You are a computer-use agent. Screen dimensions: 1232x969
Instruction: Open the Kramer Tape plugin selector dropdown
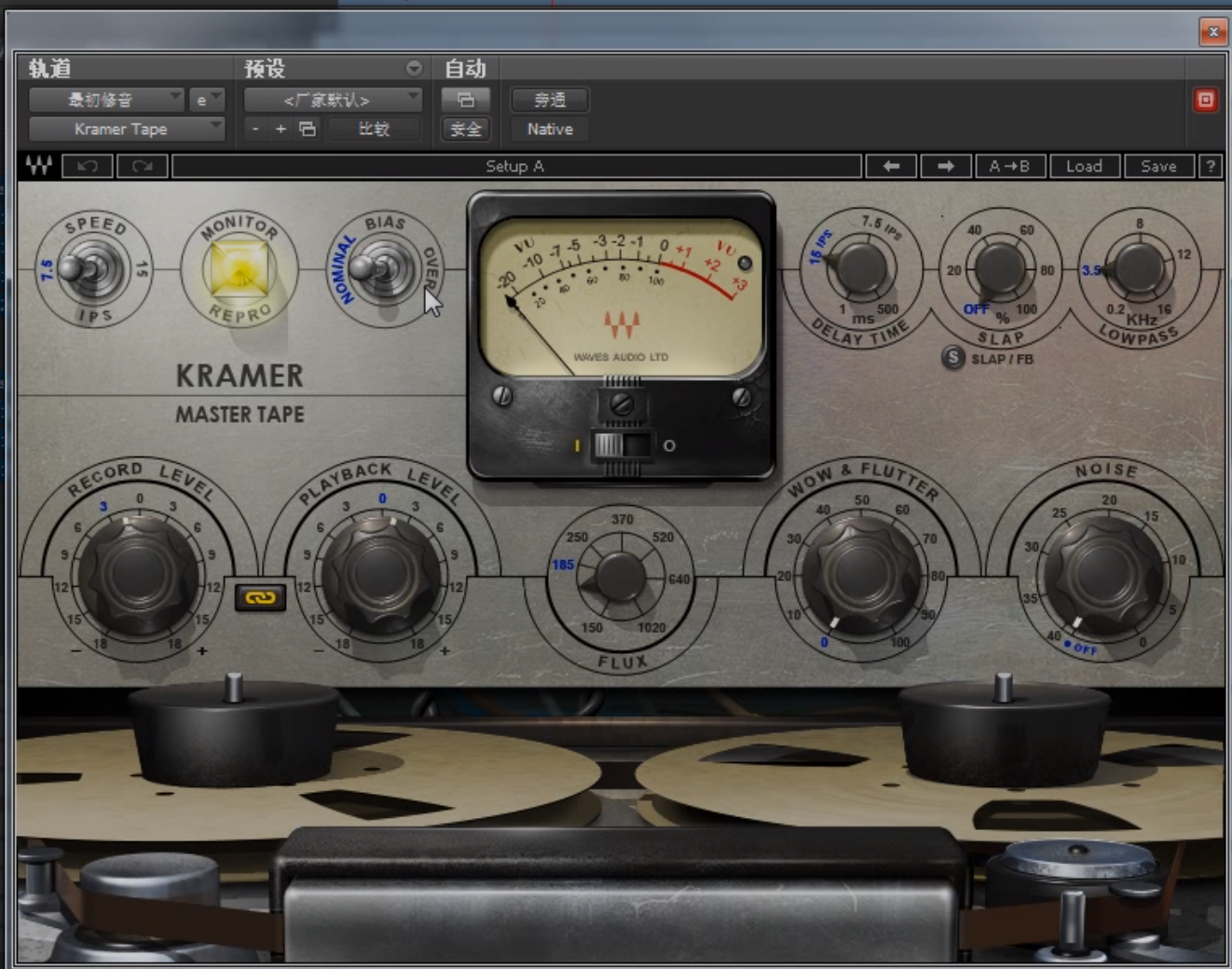click(x=126, y=130)
